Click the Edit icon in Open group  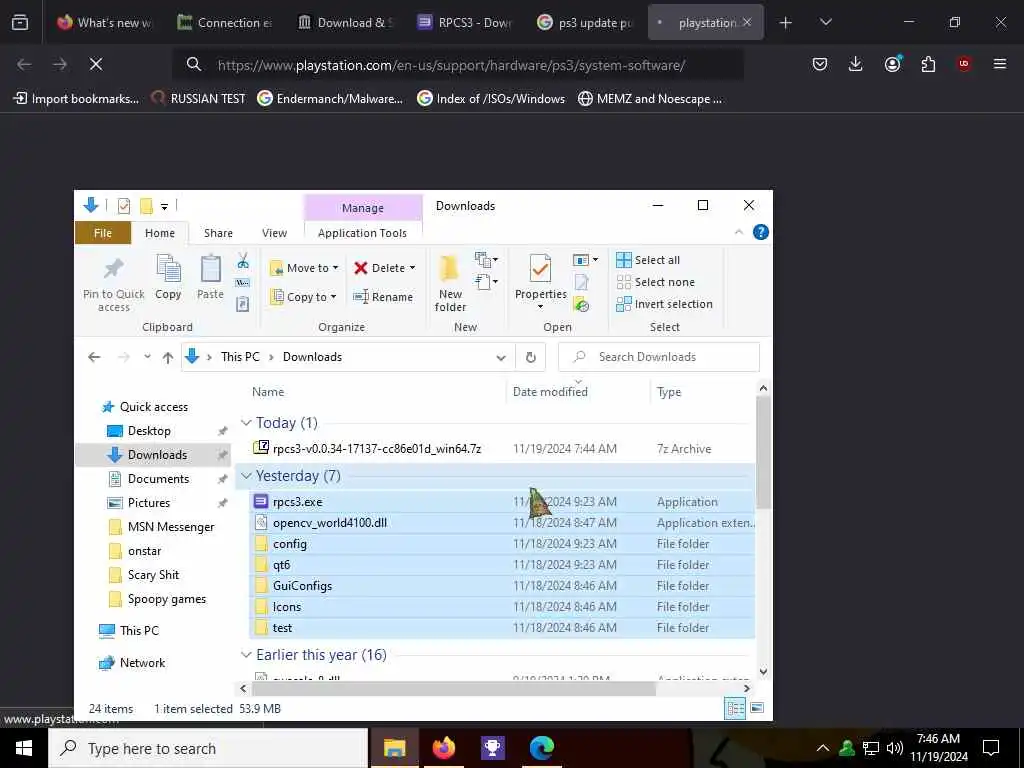pyautogui.click(x=581, y=282)
